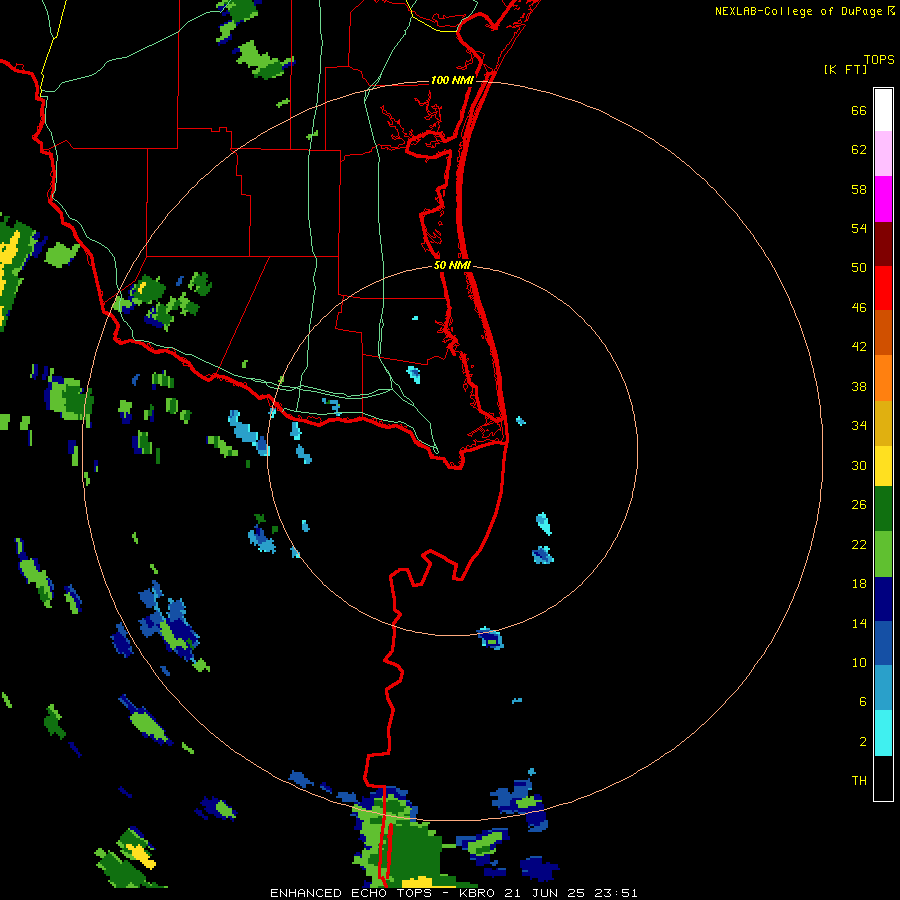Click the NEXLAB-College of DuPage credit text
Screen dimensions: 900x900
click(x=798, y=11)
